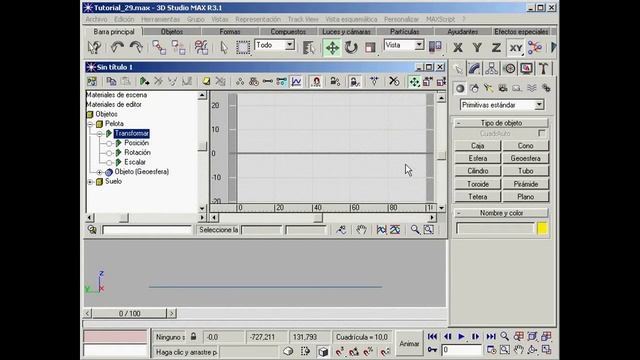Click the Geoesfera primitive button
This screenshot has width=640, height=360.
click(526, 158)
